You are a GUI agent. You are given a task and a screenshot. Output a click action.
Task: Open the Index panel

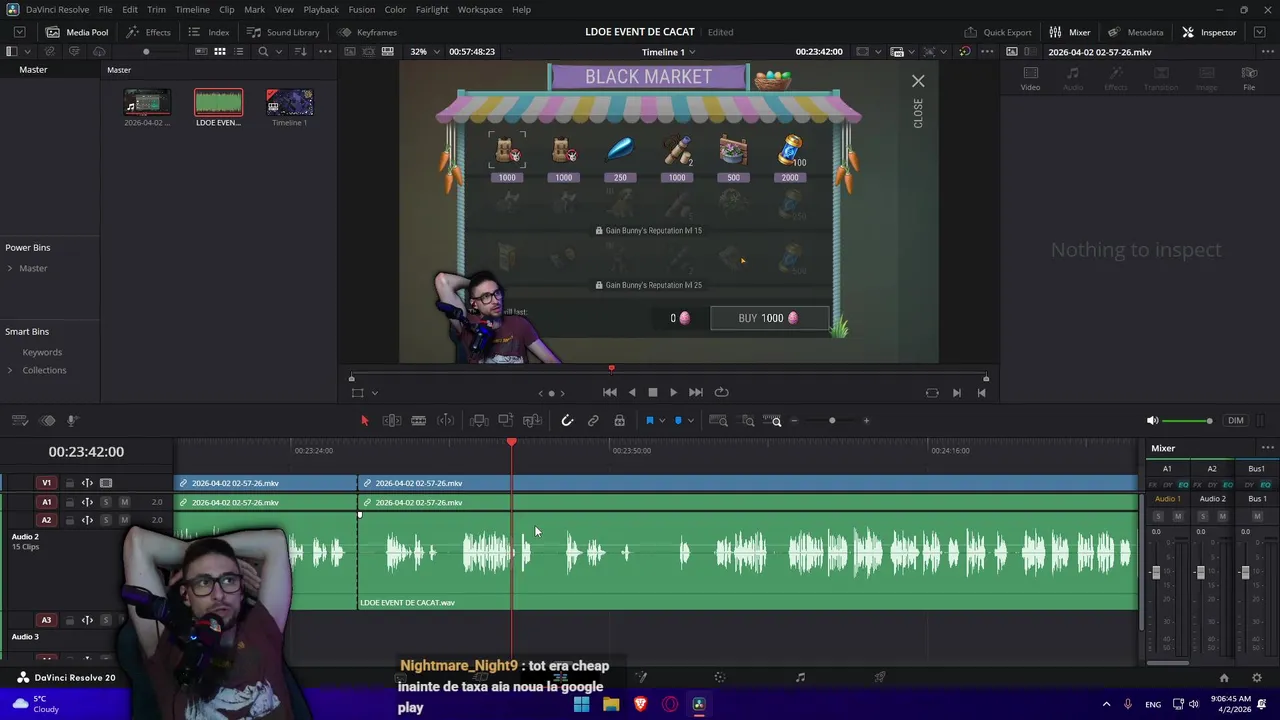[x=209, y=32]
